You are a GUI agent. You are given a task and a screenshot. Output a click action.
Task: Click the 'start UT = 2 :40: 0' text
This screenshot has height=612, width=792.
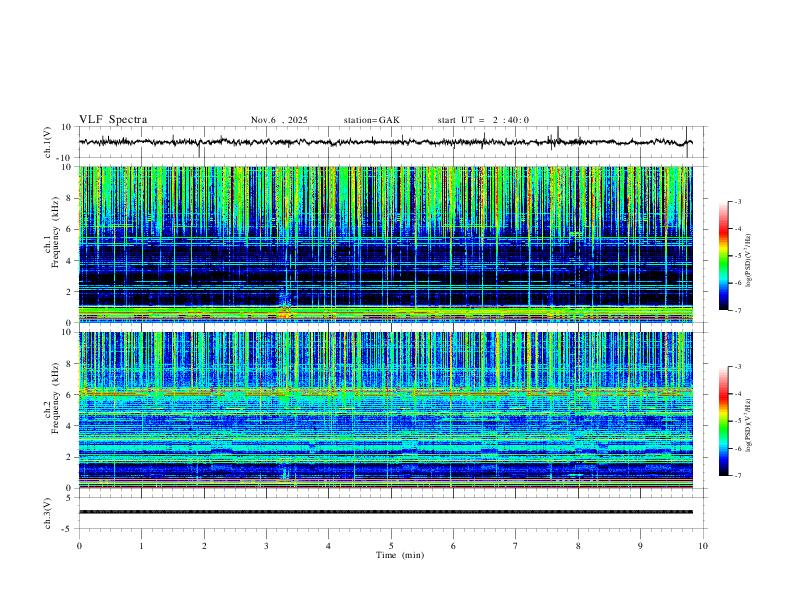pos(483,120)
